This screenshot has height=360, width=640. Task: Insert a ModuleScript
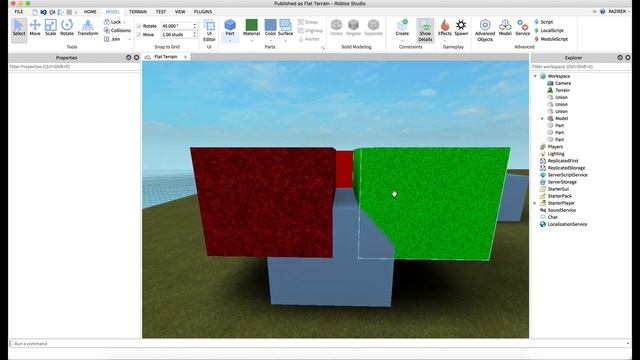[551, 39]
